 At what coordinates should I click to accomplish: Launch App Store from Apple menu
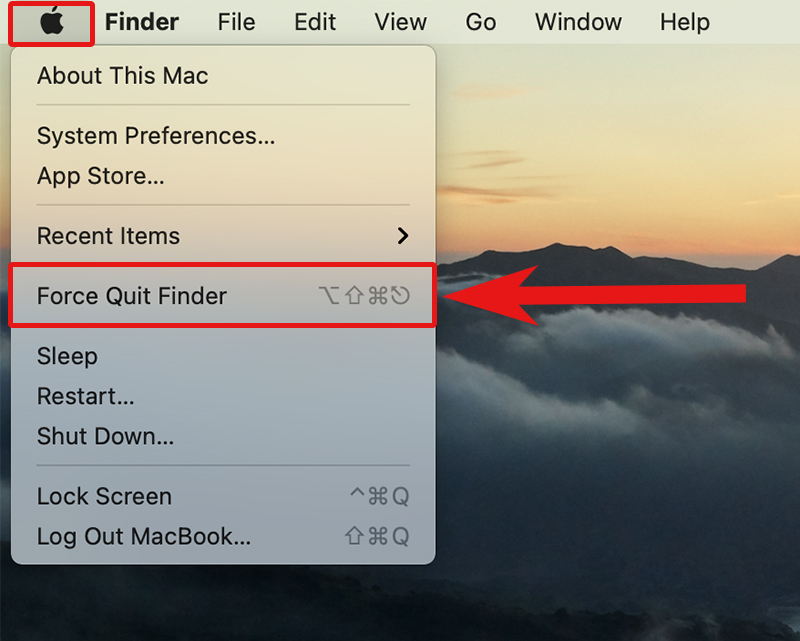tap(101, 177)
